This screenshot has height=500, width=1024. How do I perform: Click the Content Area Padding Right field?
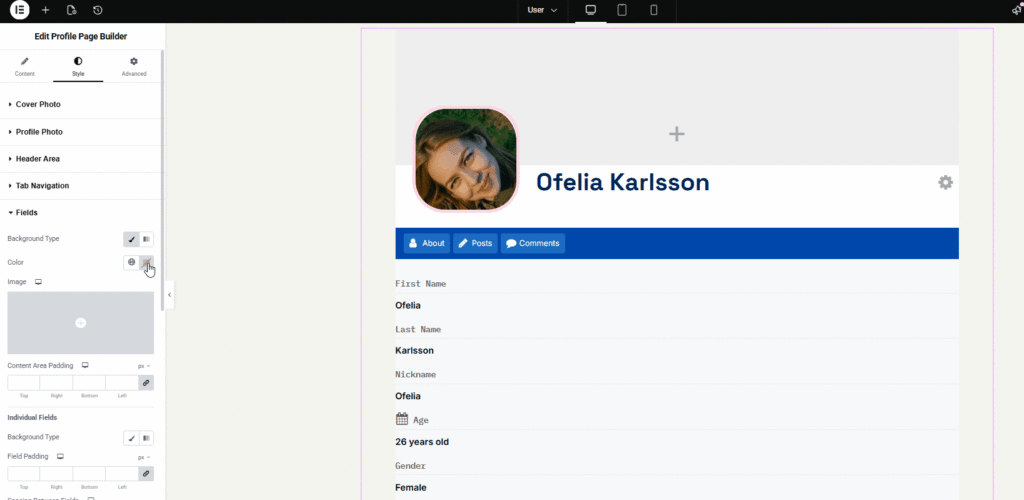pyautogui.click(x=56, y=383)
